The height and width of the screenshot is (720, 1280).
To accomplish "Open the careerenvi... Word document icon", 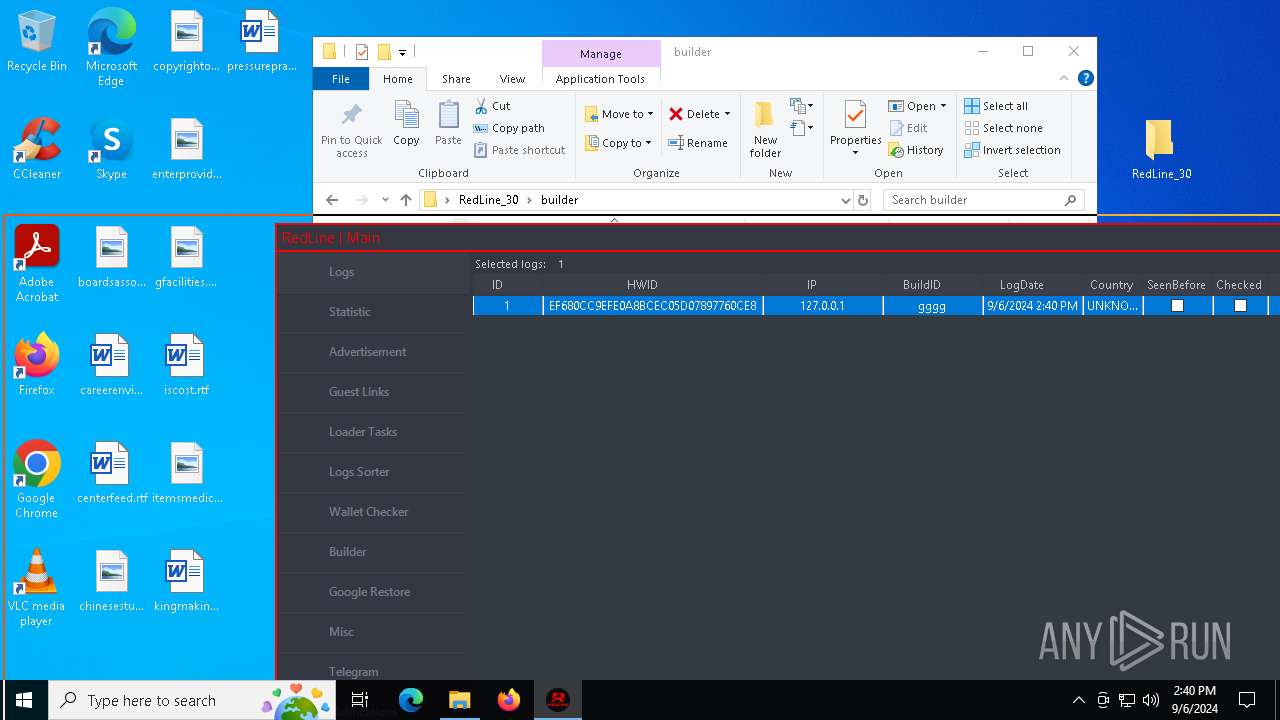I will point(111,365).
